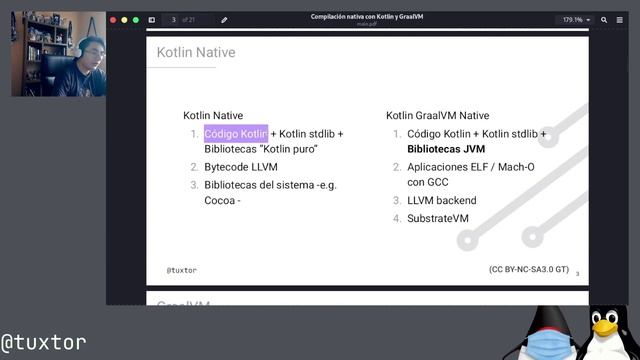Click the slide footer "@tuxtor"

point(182,270)
